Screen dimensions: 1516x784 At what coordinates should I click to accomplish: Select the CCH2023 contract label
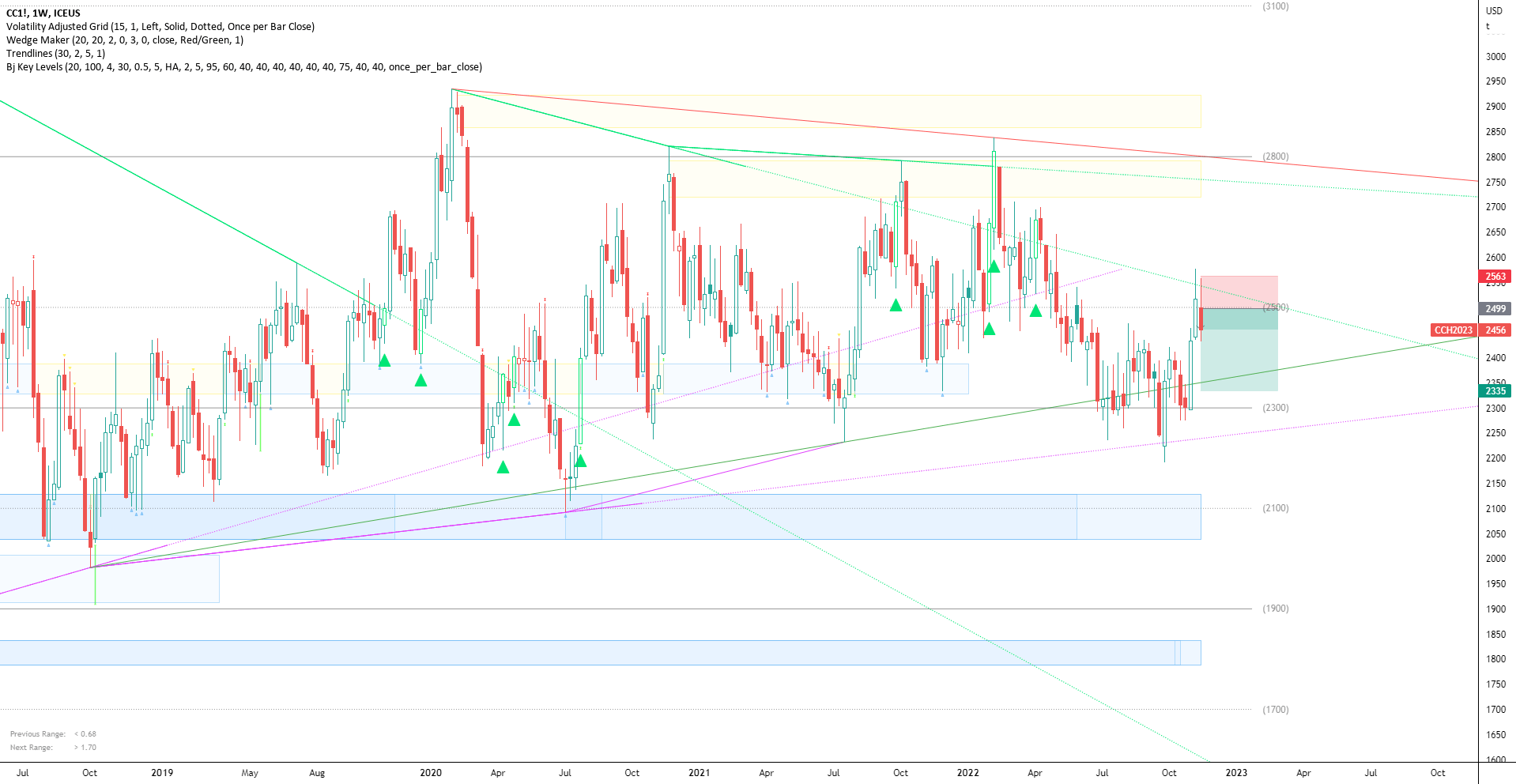[x=1454, y=330]
